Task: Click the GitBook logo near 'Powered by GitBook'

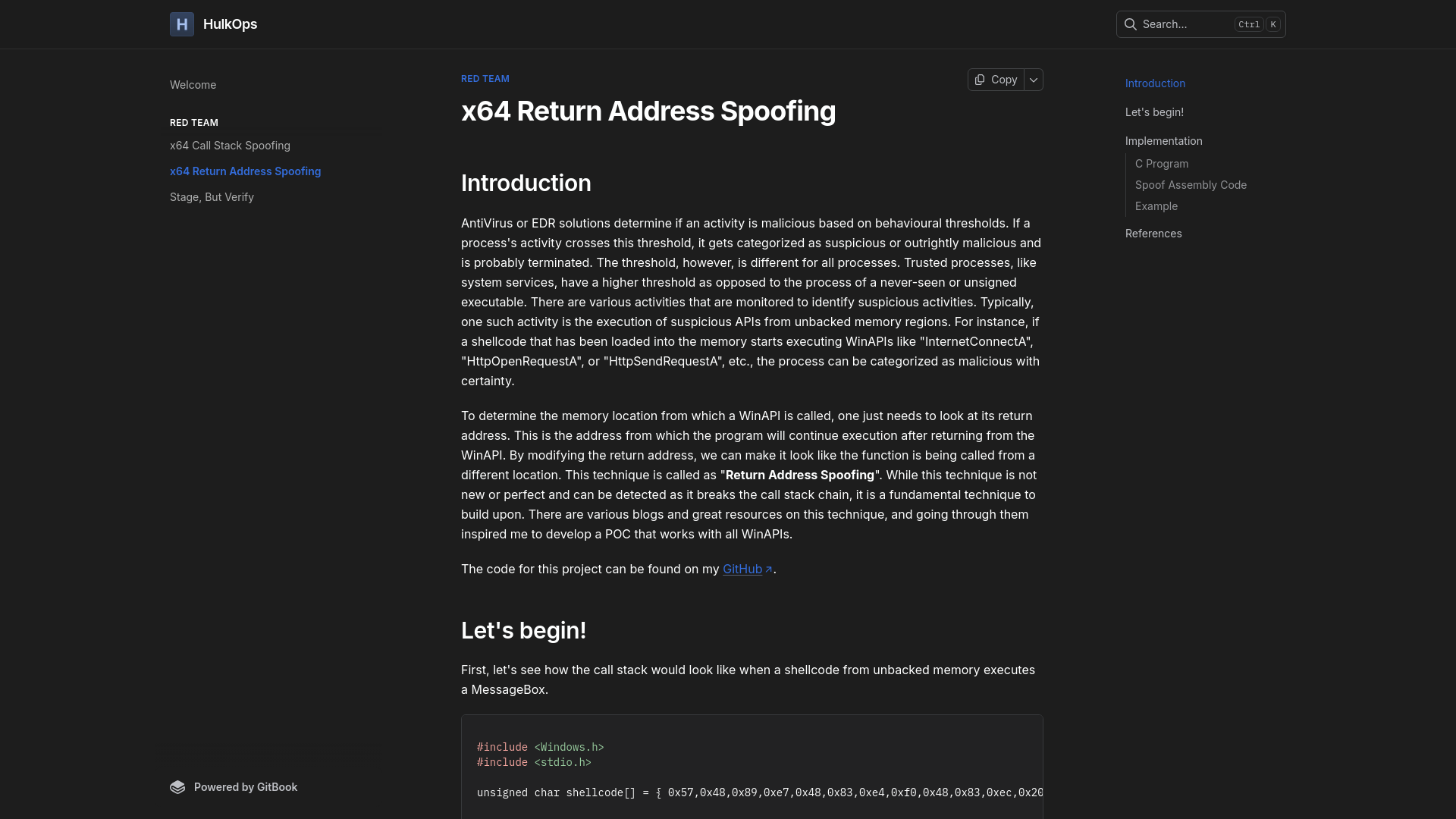Action: click(x=177, y=787)
